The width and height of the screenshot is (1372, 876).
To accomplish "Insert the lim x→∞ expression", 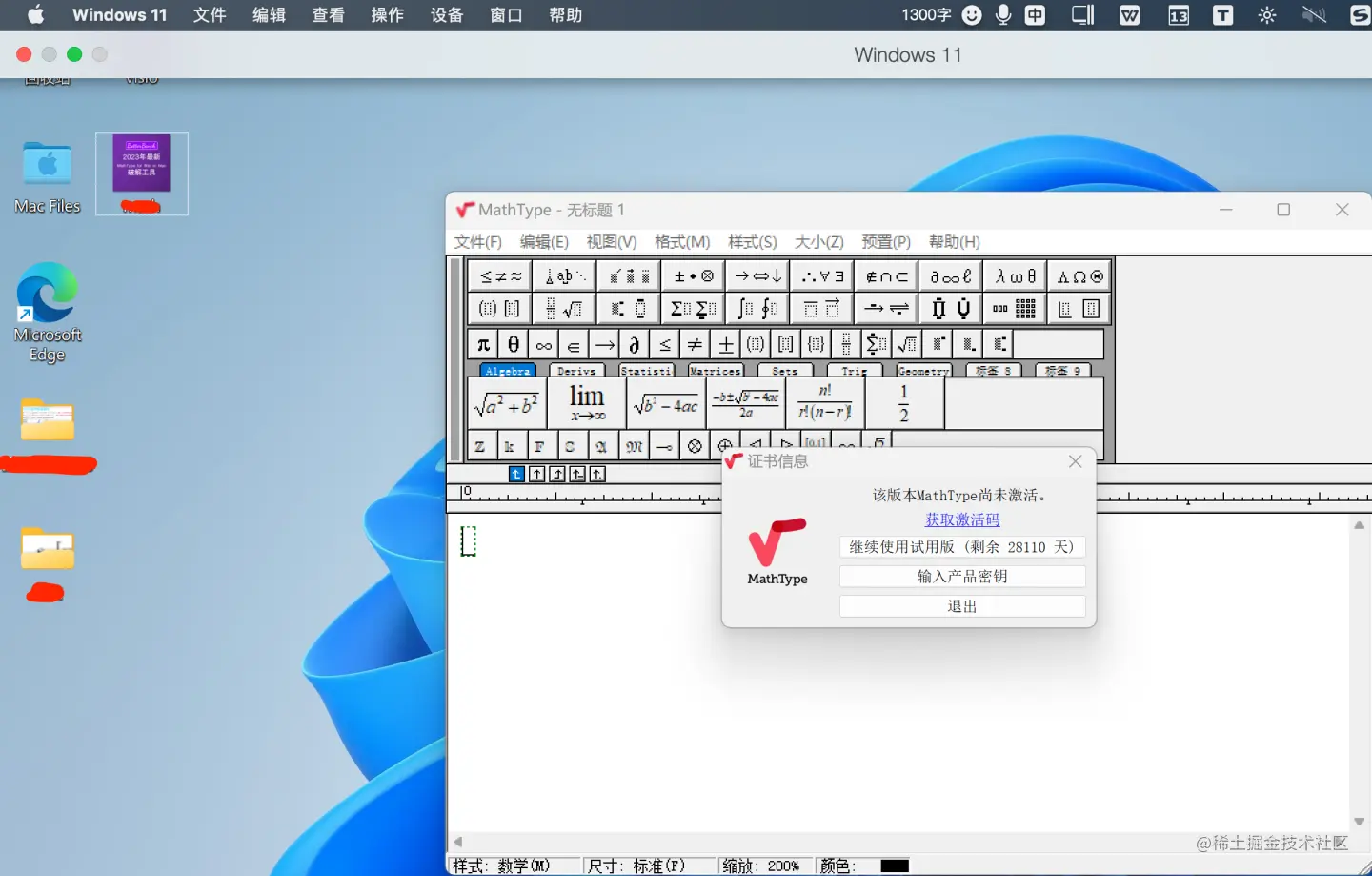I will 587,404.
